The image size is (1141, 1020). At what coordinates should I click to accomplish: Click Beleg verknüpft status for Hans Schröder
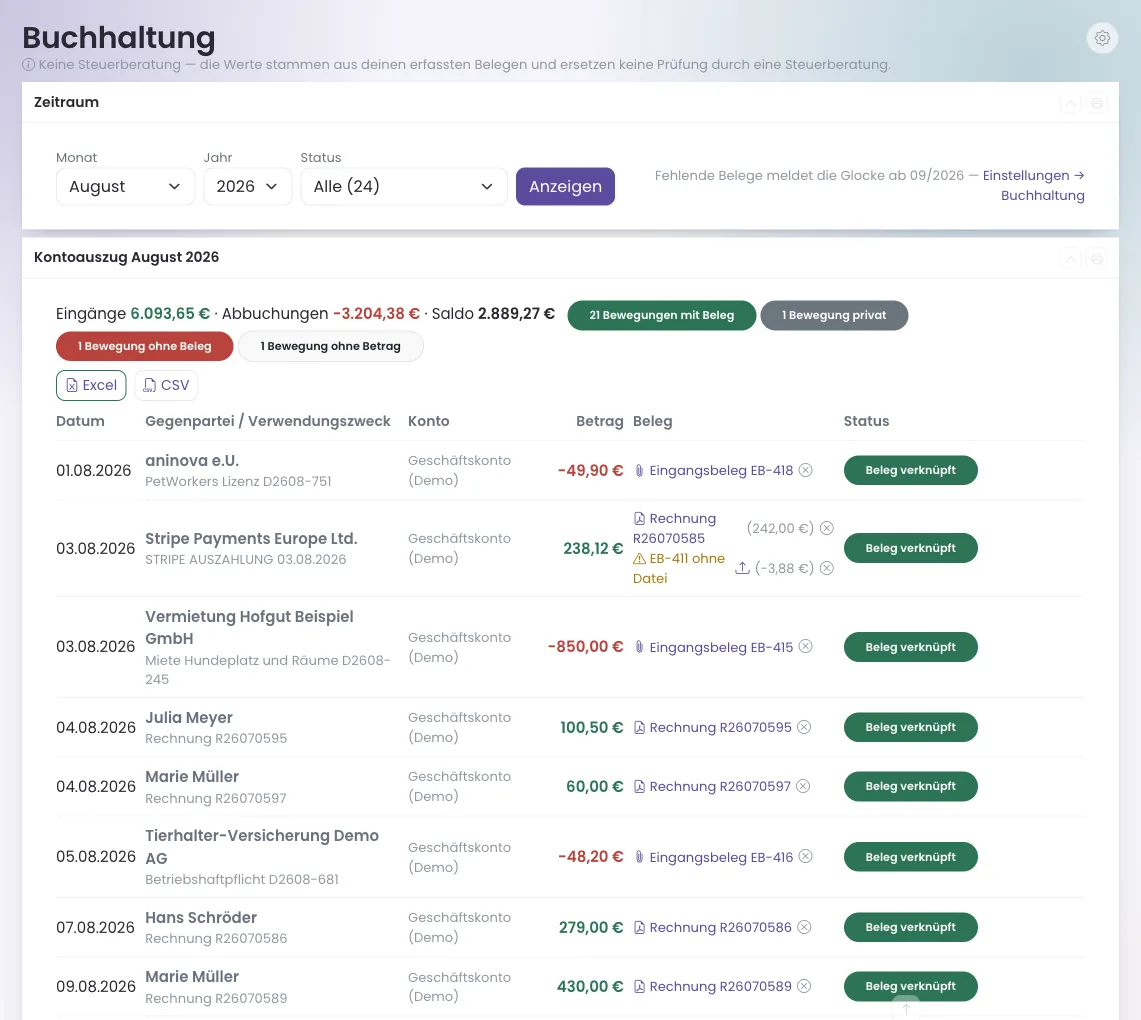[910, 928]
